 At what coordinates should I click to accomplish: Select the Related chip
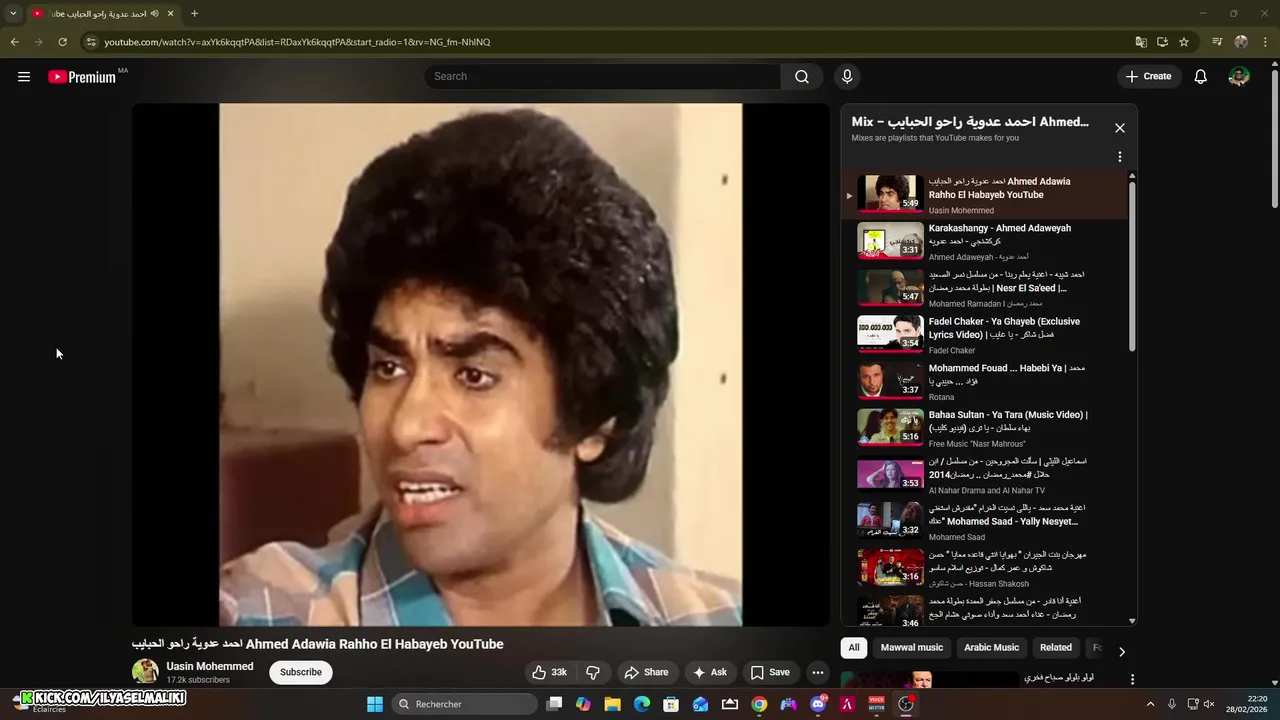(1056, 647)
